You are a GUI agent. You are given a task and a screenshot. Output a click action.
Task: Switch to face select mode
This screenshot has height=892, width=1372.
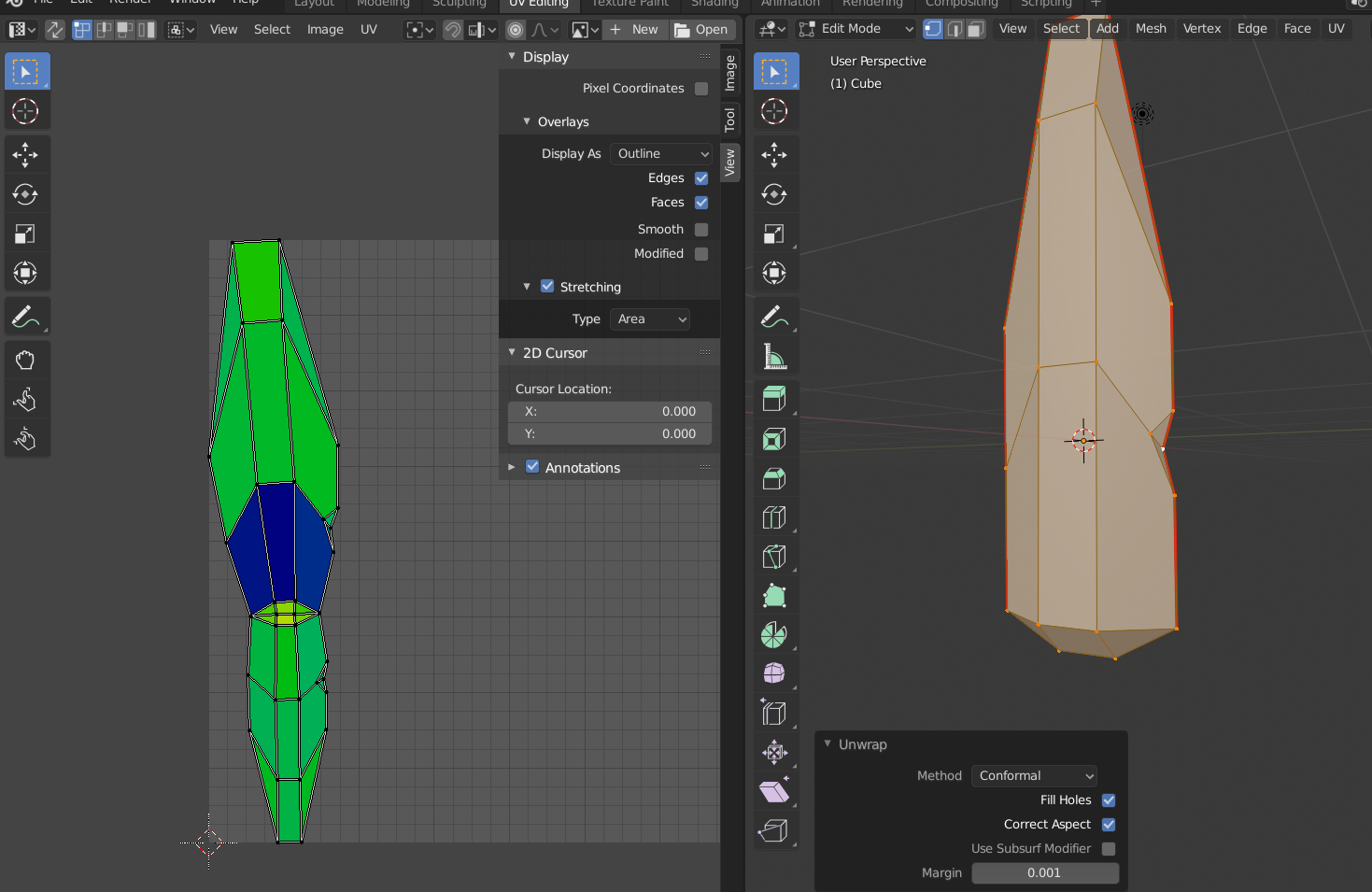976,29
